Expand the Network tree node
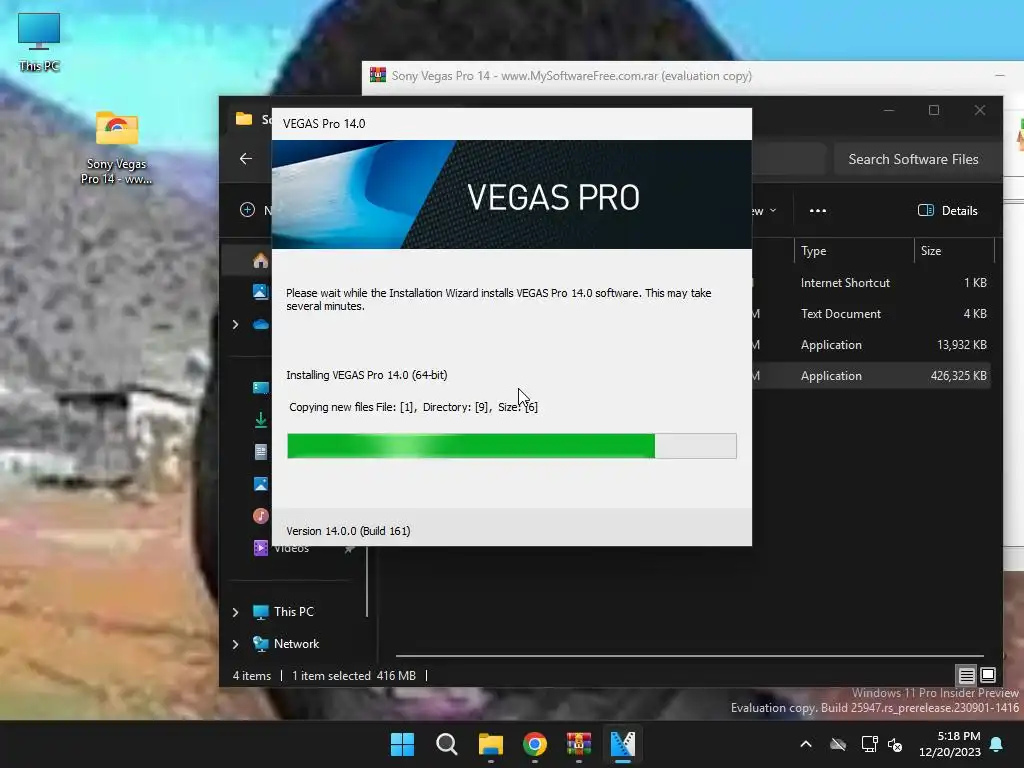 [x=236, y=644]
